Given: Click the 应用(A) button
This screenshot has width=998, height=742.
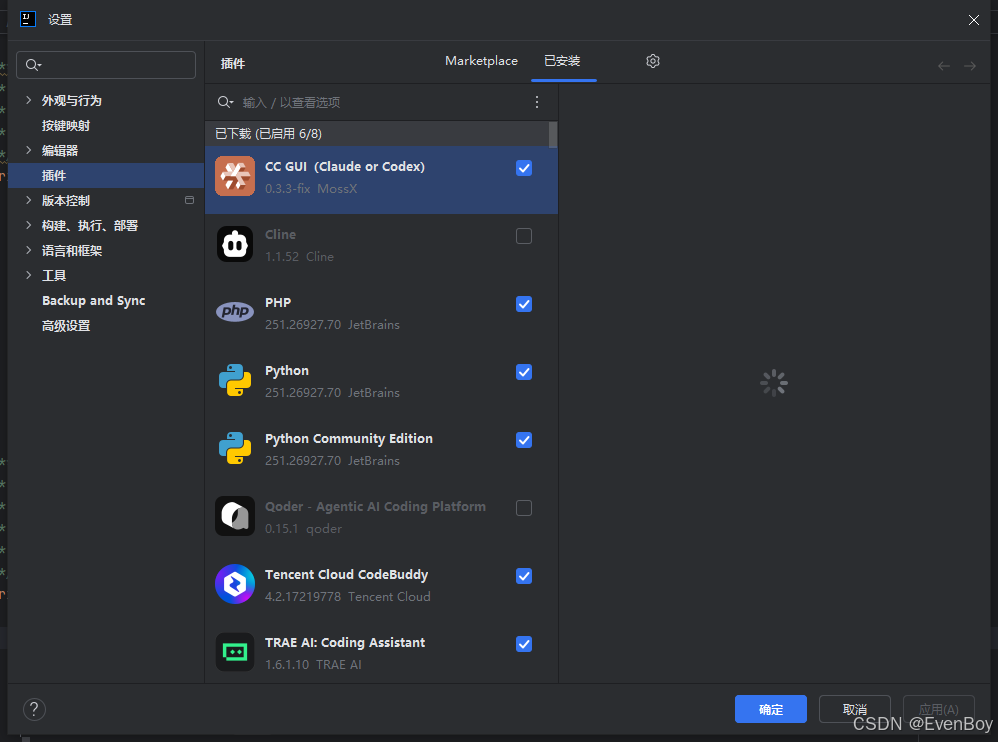Looking at the screenshot, I should click(x=939, y=709).
